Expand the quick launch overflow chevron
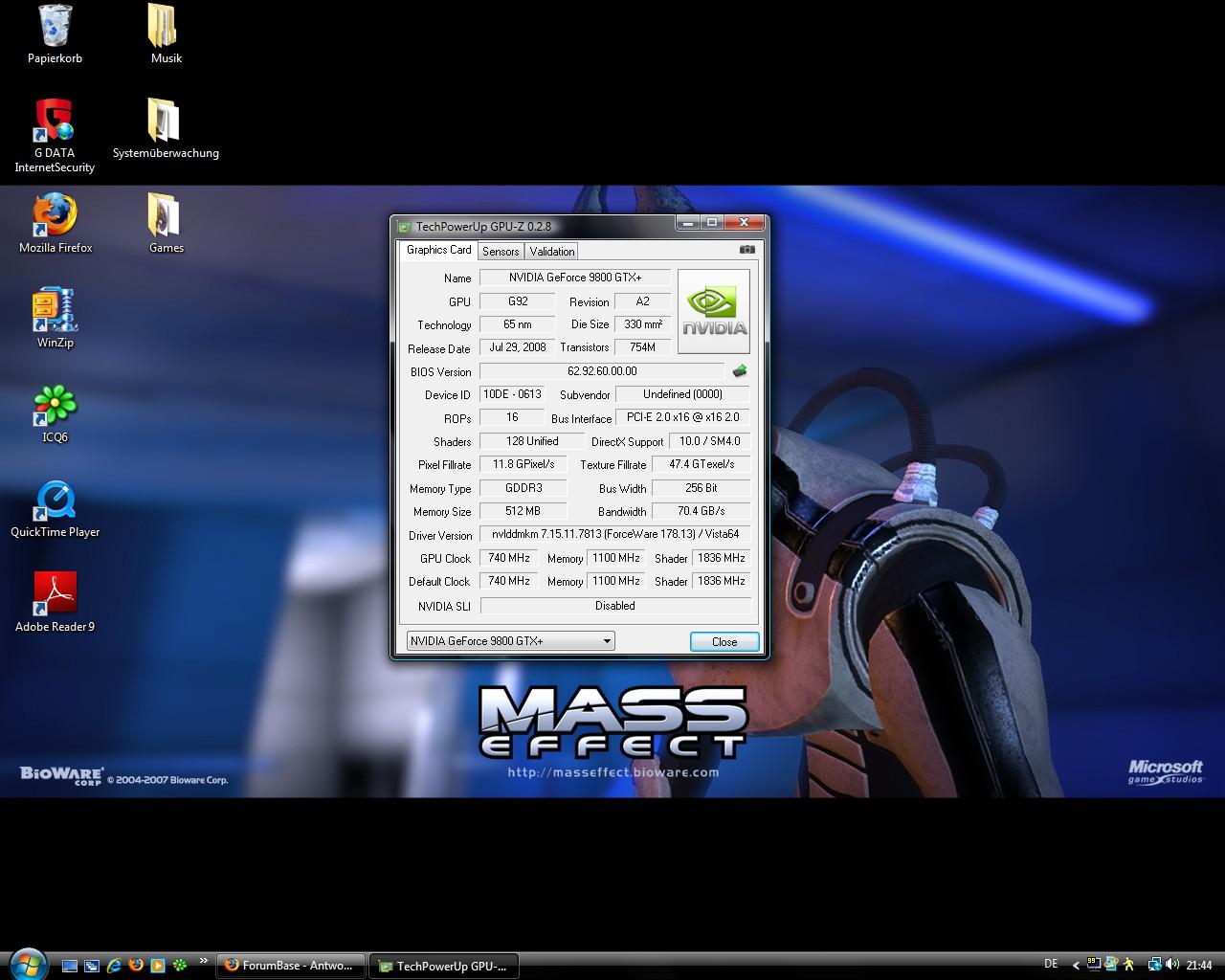 [203, 961]
